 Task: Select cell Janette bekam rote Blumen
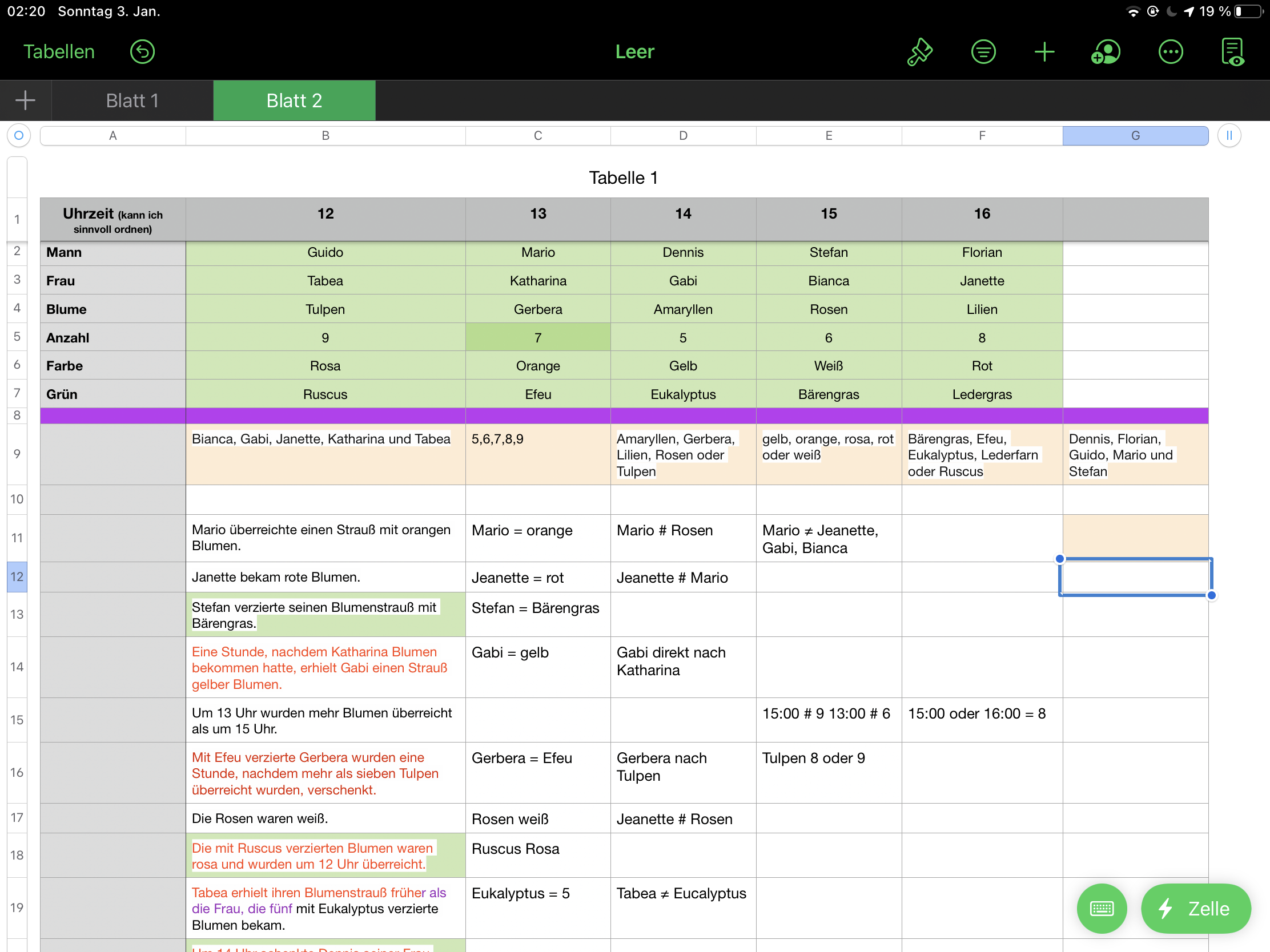(x=325, y=576)
